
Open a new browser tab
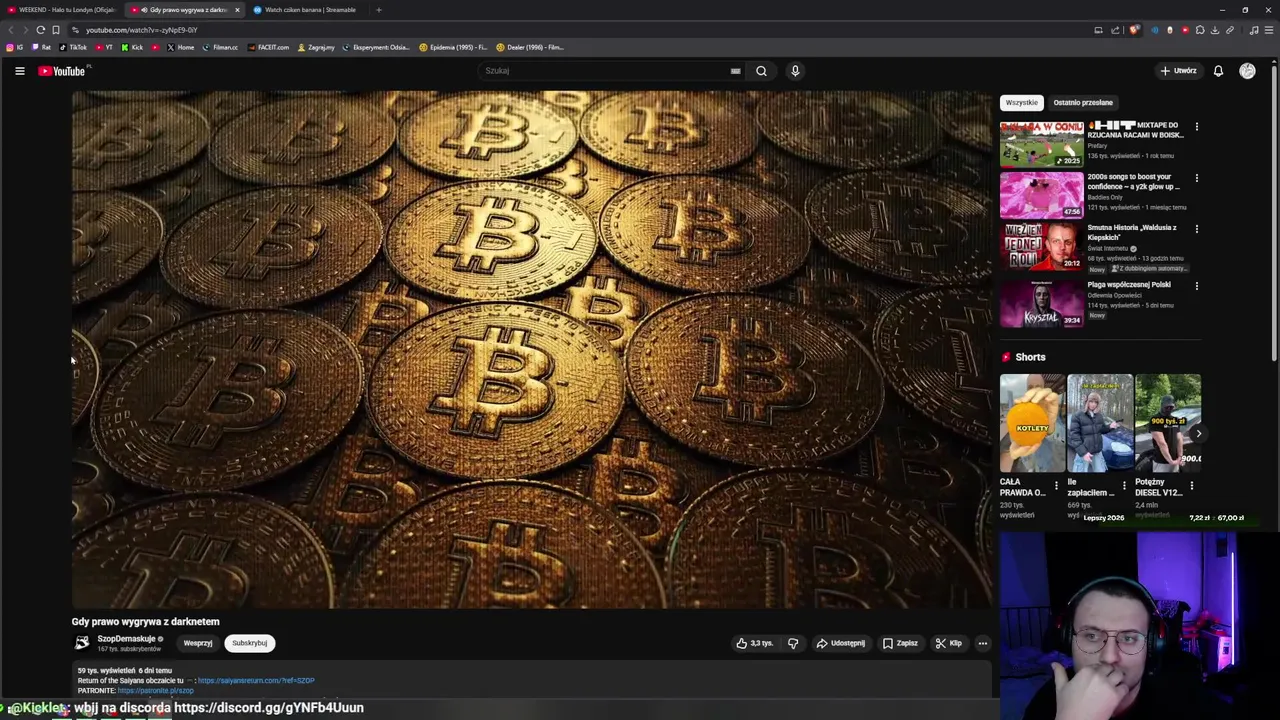(378, 10)
